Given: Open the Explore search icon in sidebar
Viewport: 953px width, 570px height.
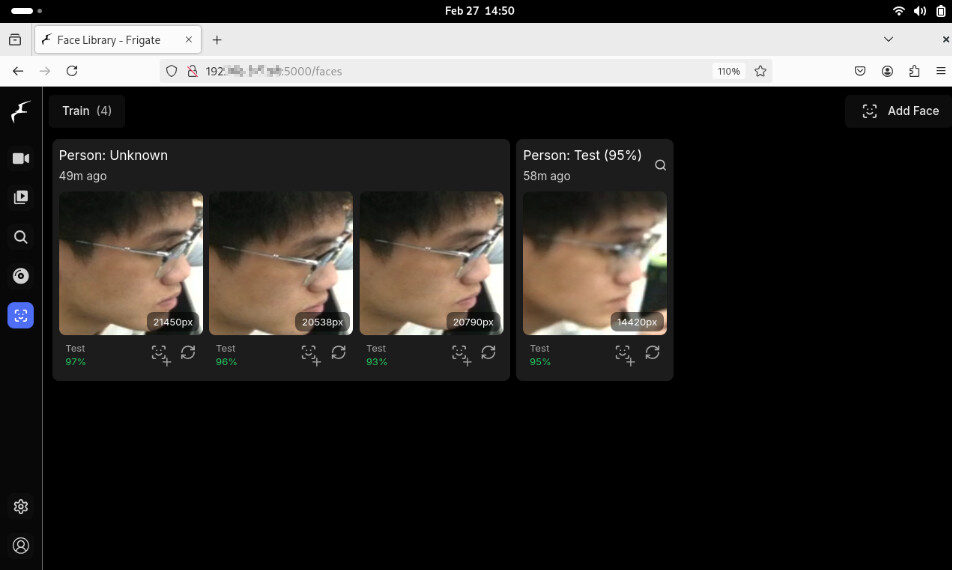Looking at the screenshot, I should point(21,237).
